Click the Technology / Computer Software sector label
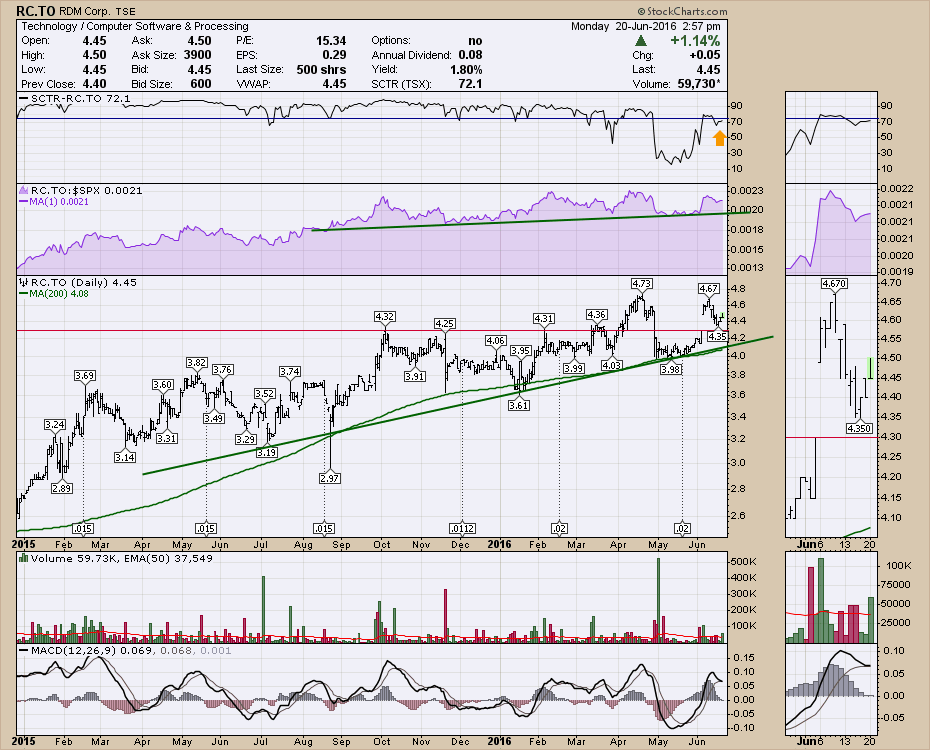This screenshot has height=750, width=930. coord(135,26)
